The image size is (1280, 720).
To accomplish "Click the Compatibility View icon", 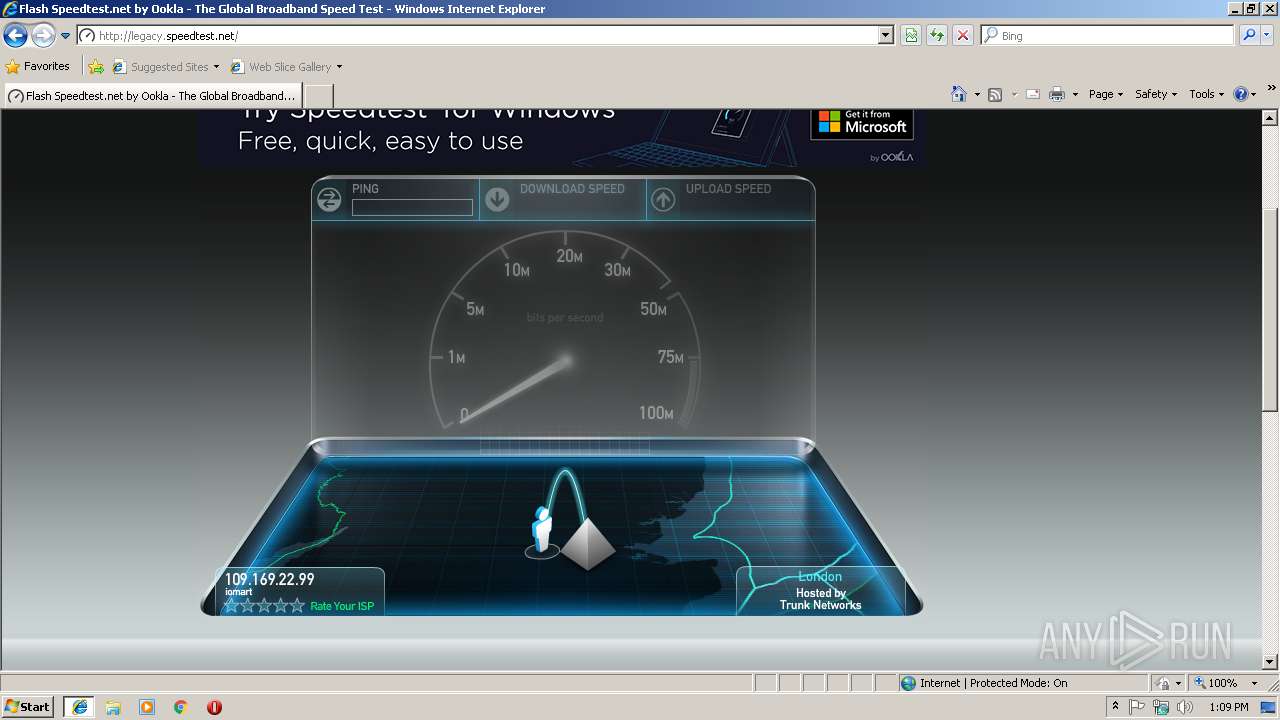I will [911, 35].
